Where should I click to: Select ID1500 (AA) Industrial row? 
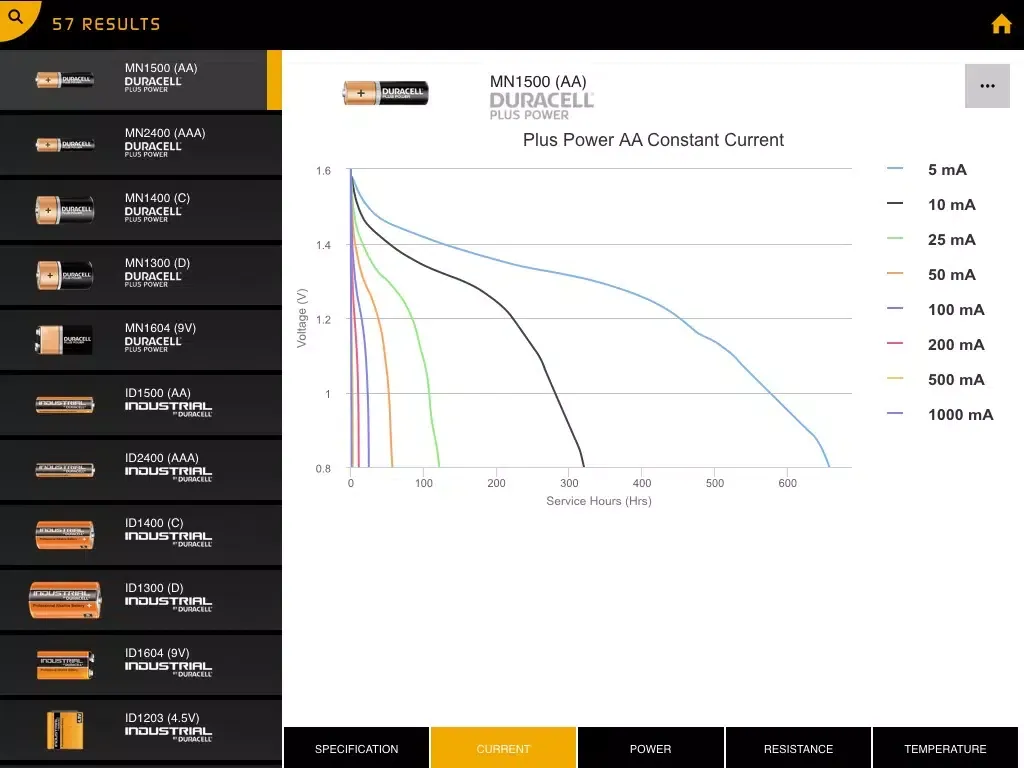(x=140, y=404)
